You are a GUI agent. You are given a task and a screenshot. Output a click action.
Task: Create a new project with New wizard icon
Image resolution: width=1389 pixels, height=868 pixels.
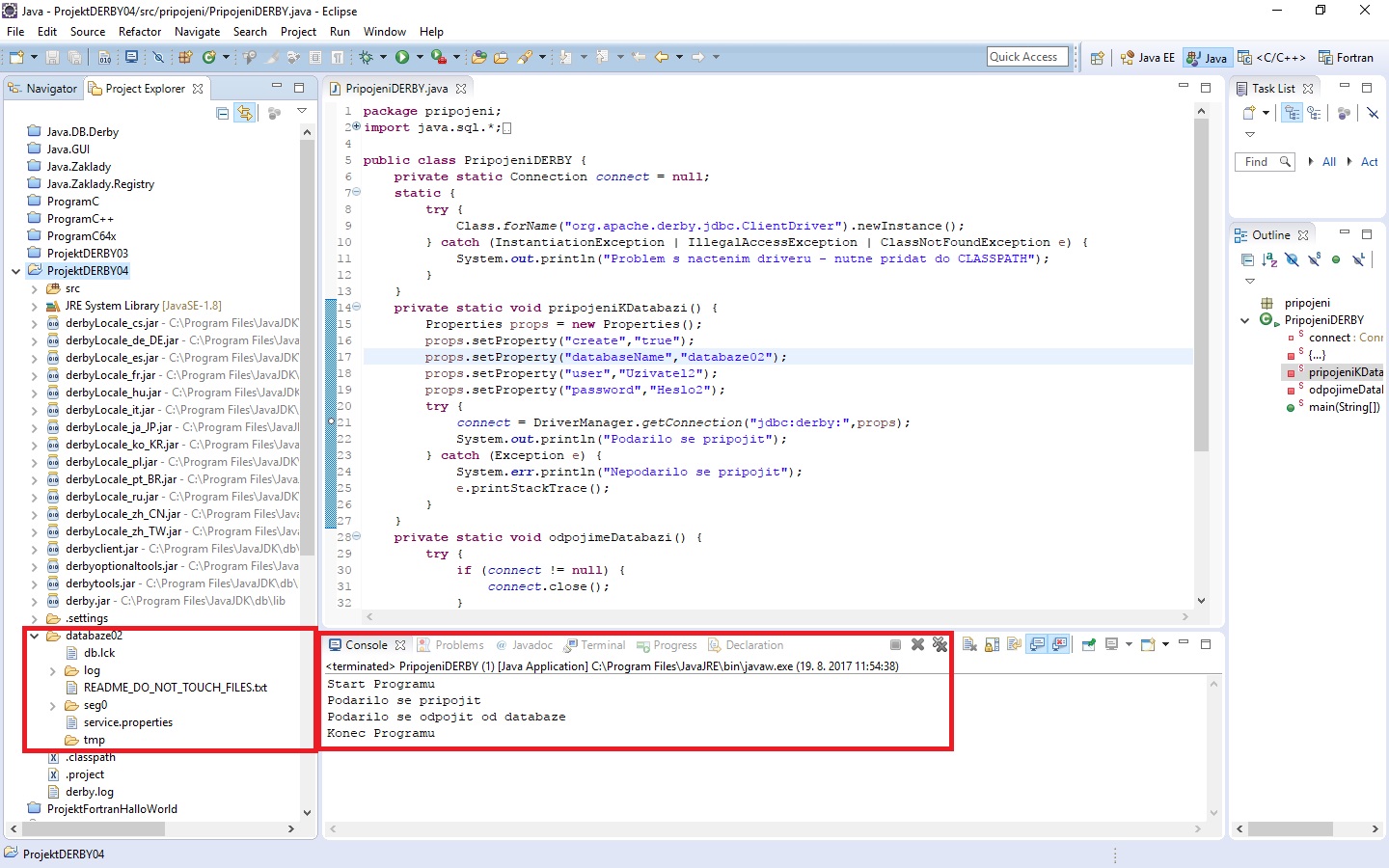tap(16, 57)
